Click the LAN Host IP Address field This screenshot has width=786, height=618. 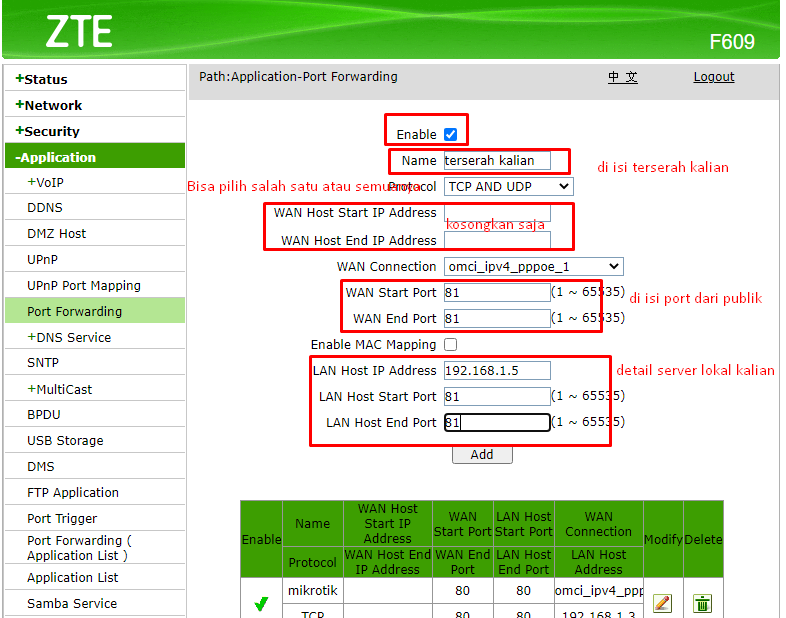click(497, 370)
